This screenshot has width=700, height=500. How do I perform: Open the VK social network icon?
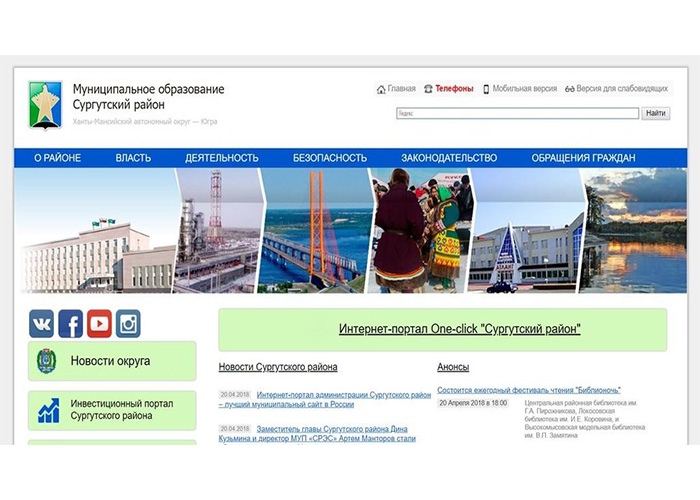[42, 324]
